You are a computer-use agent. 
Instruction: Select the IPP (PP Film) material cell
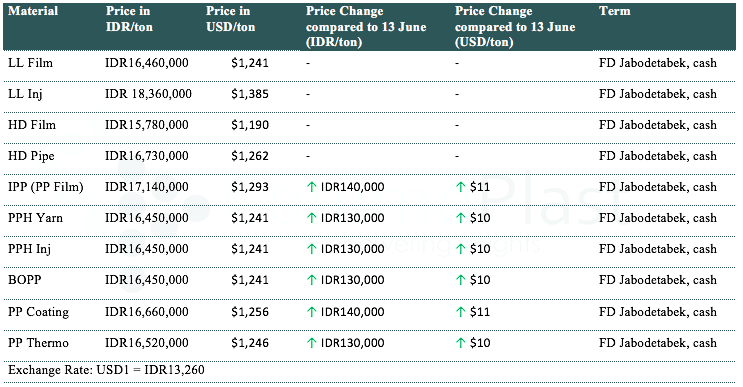(x=46, y=187)
